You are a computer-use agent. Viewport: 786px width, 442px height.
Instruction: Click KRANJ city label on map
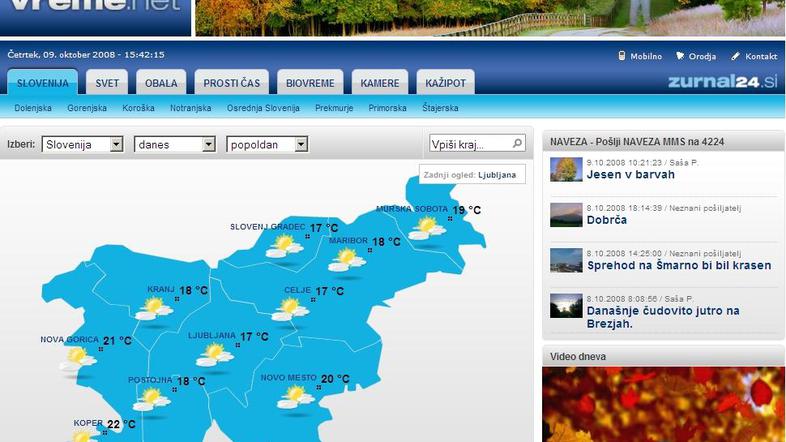(161, 289)
